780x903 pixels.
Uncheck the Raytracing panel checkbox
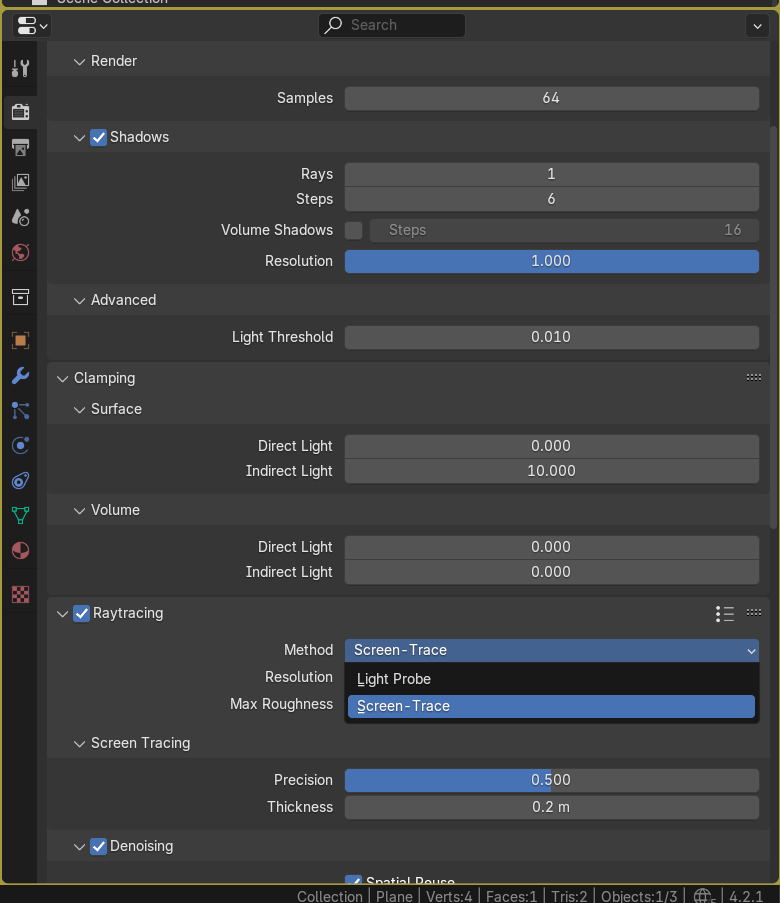[82, 613]
